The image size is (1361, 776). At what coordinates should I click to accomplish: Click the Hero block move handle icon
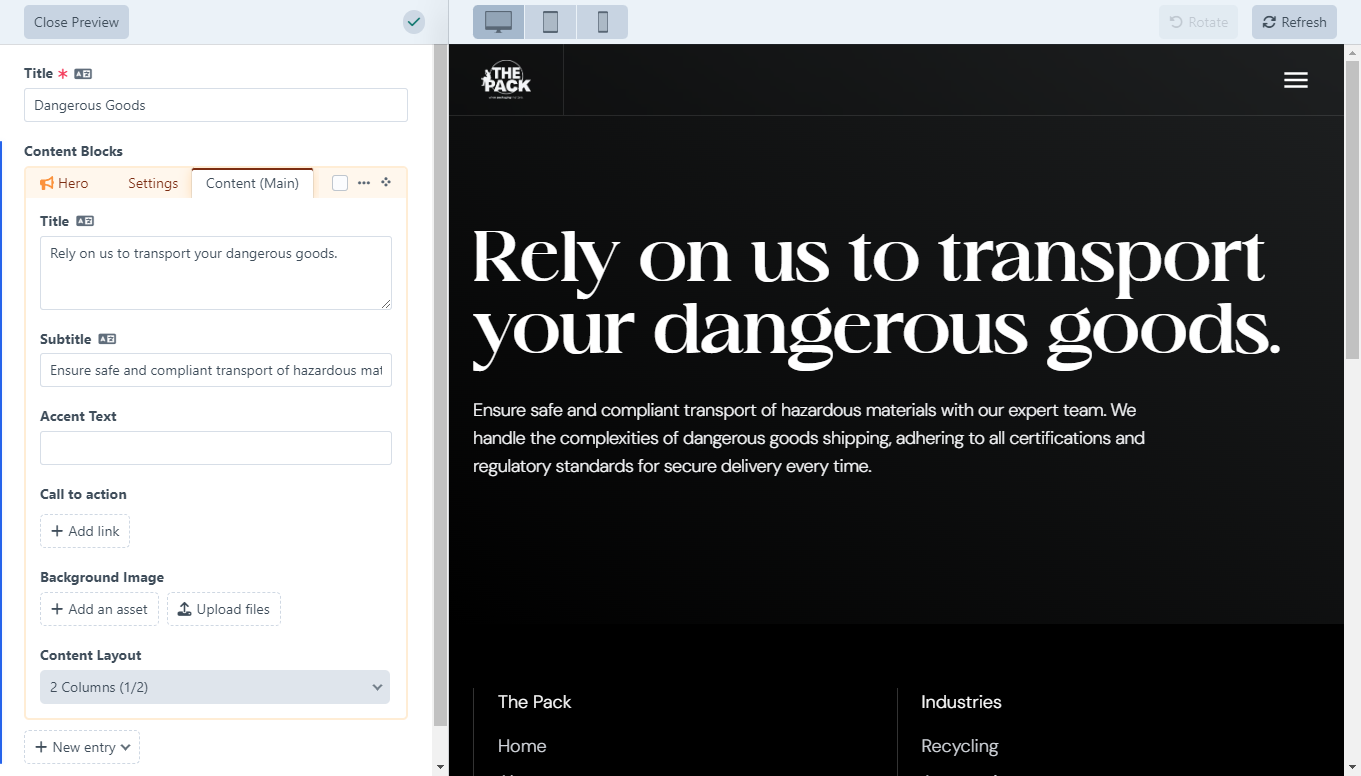pyautogui.click(x=386, y=183)
